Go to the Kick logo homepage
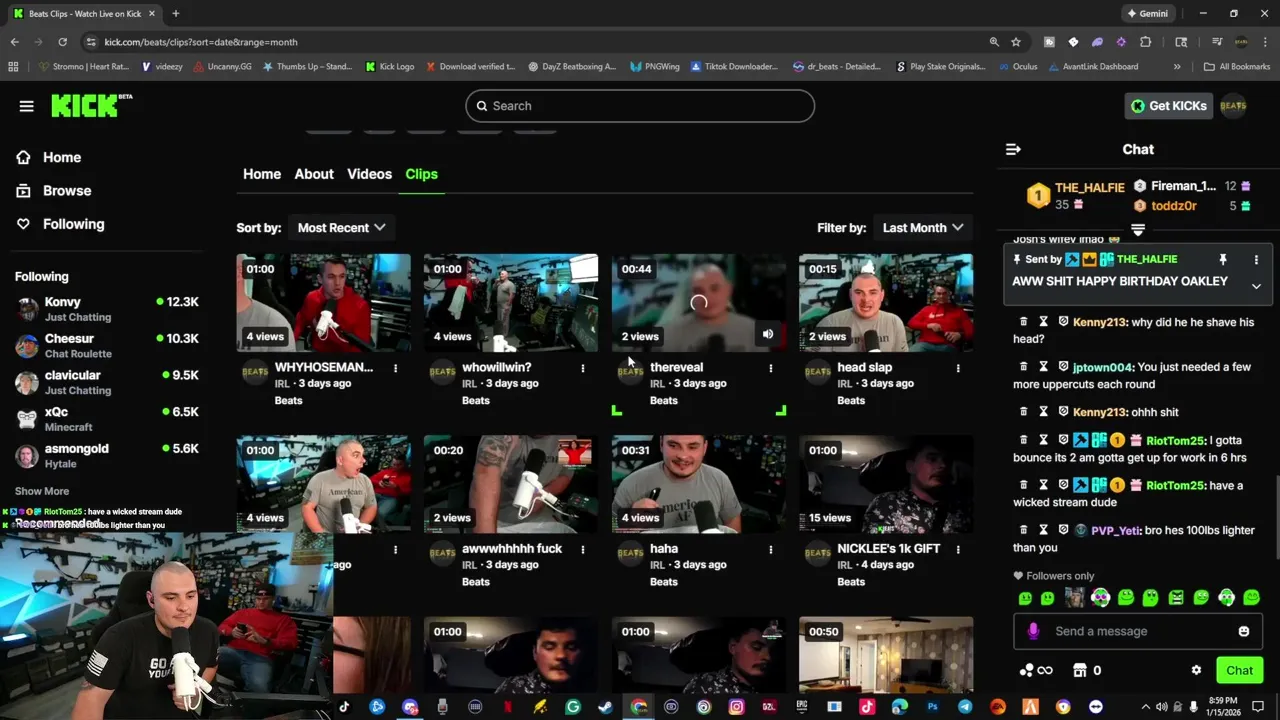The height and width of the screenshot is (720, 1280). (91, 105)
